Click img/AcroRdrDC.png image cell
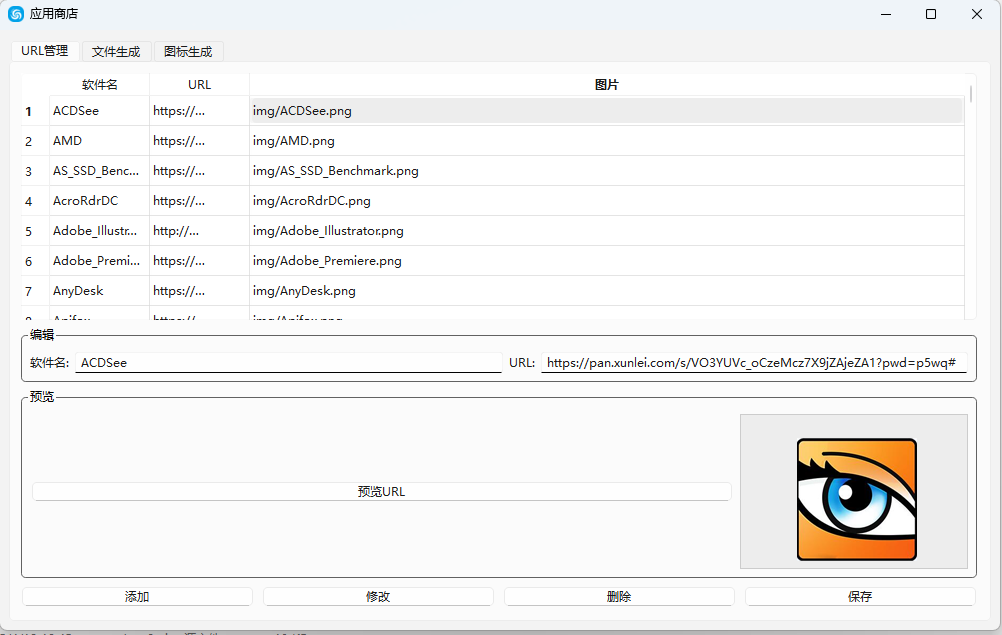Image resolution: width=1002 pixels, height=635 pixels. 606,201
